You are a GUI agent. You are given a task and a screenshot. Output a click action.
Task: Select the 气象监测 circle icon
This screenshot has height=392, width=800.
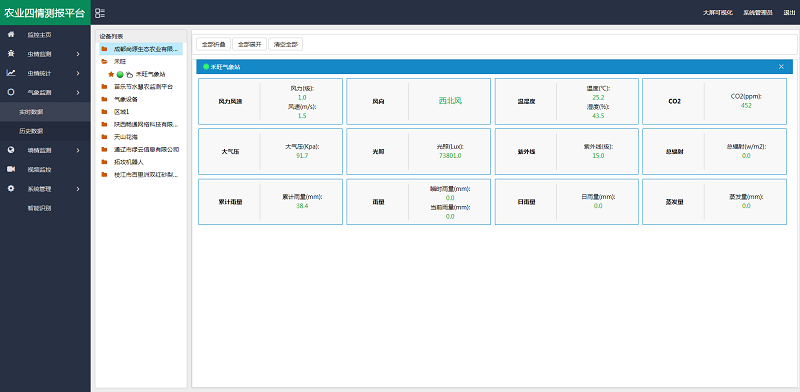tap(11, 92)
